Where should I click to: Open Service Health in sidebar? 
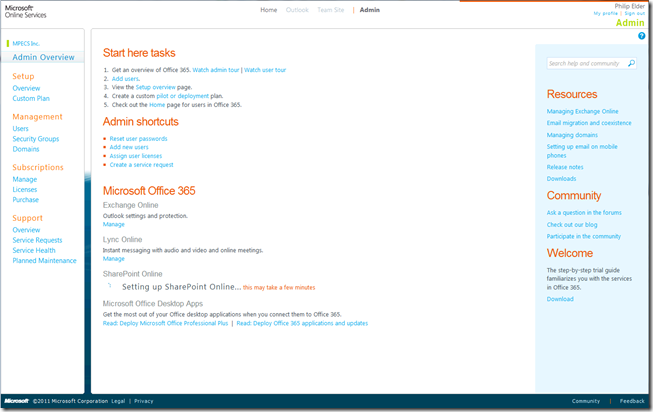coord(34,250)
